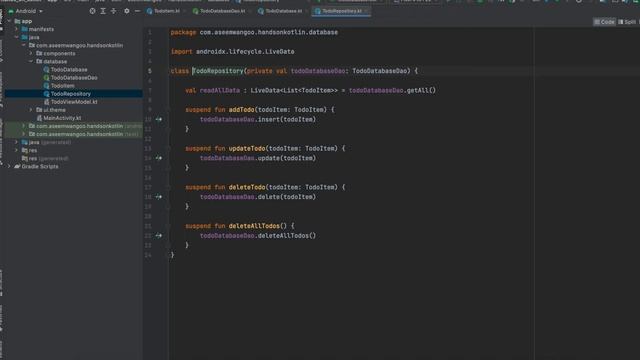Hide the project panel with minus icon
Viewport: 640px width, 360px height.
point(138,11)
